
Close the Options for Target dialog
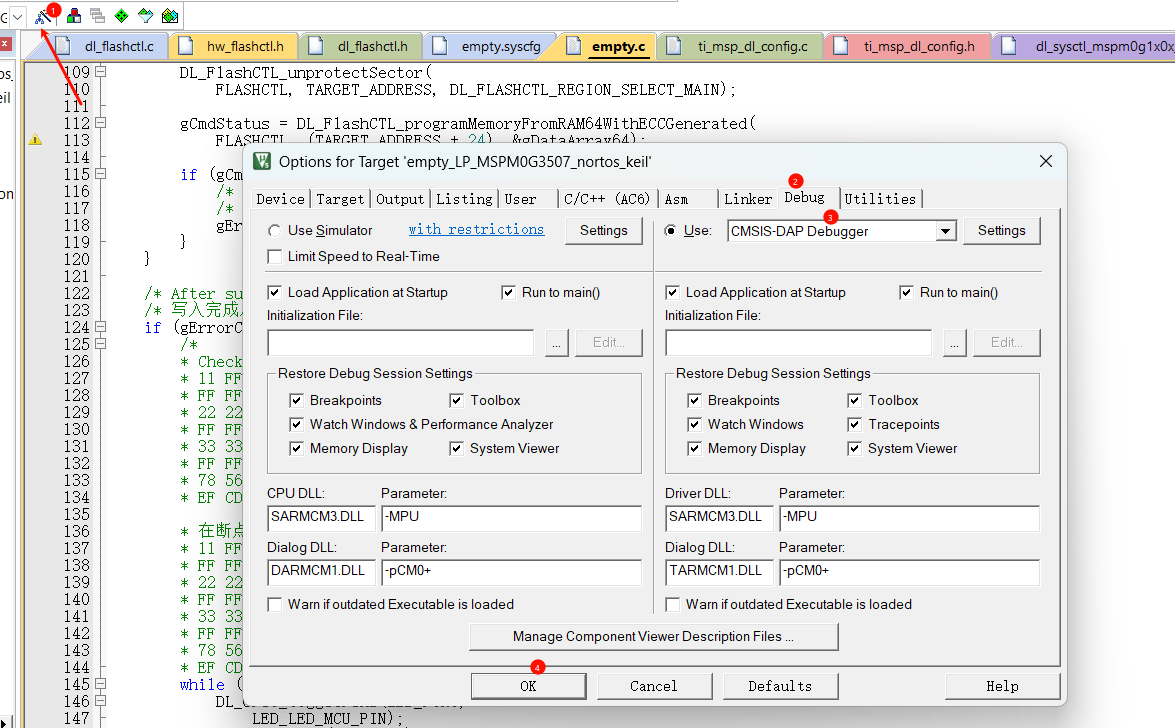(x=1046, y=161)
